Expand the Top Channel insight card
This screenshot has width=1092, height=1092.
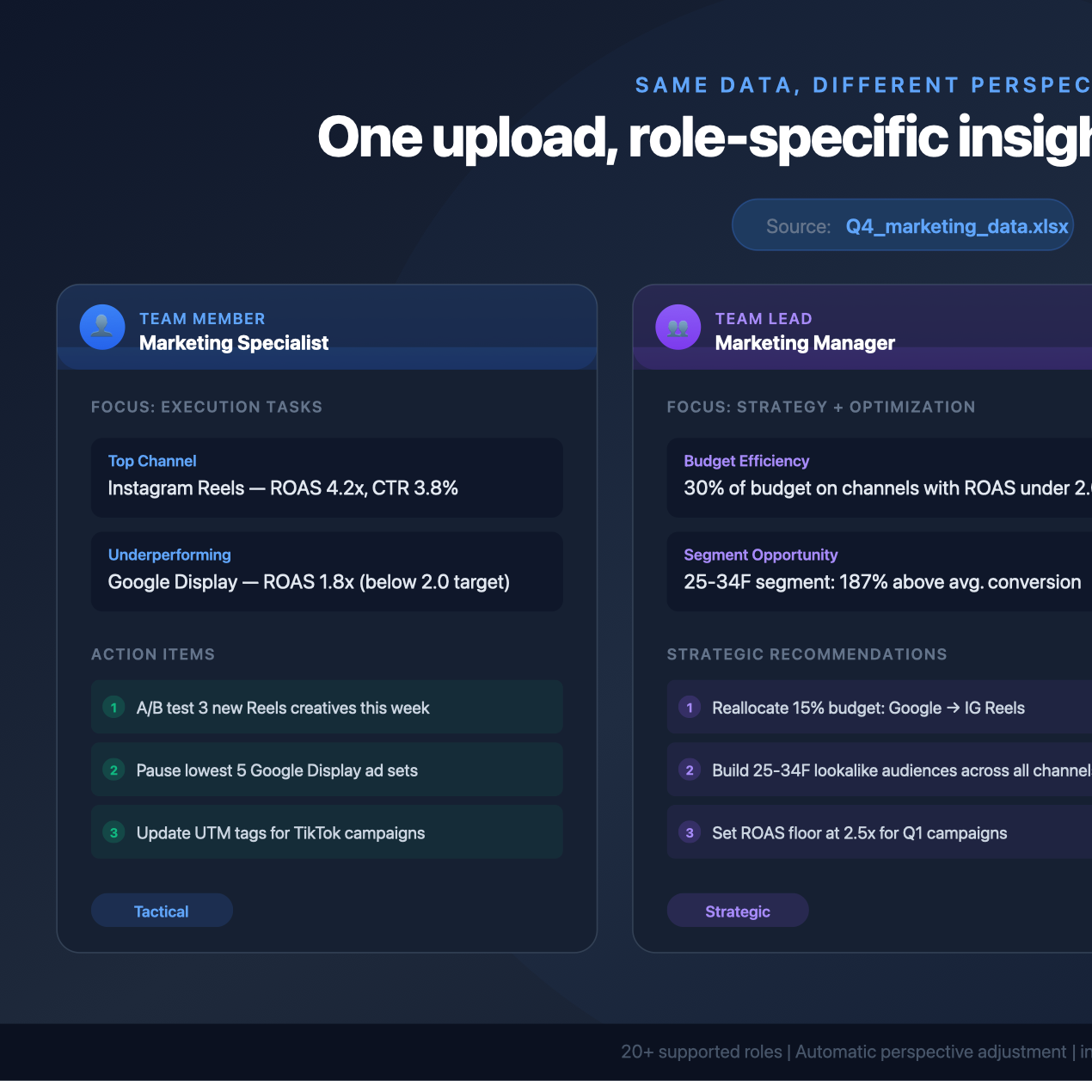tap(327, 477)
